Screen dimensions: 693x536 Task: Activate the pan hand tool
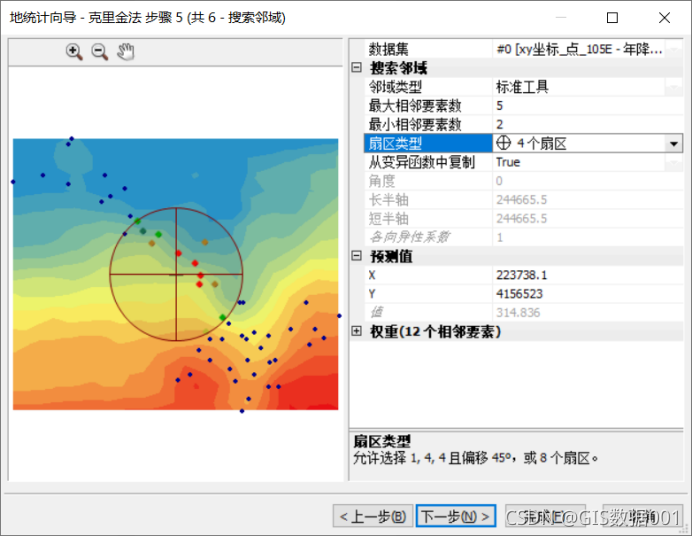(126, 52)
